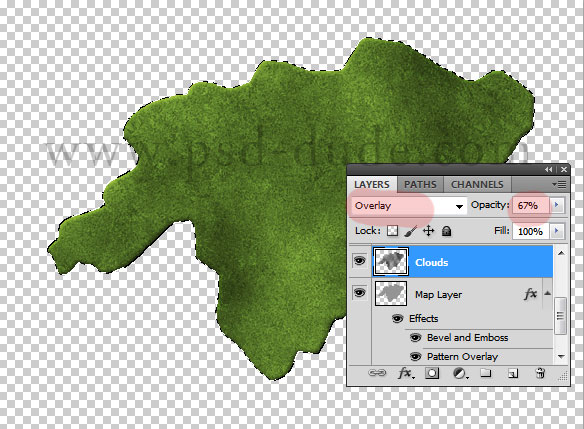Lock layer position
The width and height of the screenshot is (584, 429).
click(429, 231)
